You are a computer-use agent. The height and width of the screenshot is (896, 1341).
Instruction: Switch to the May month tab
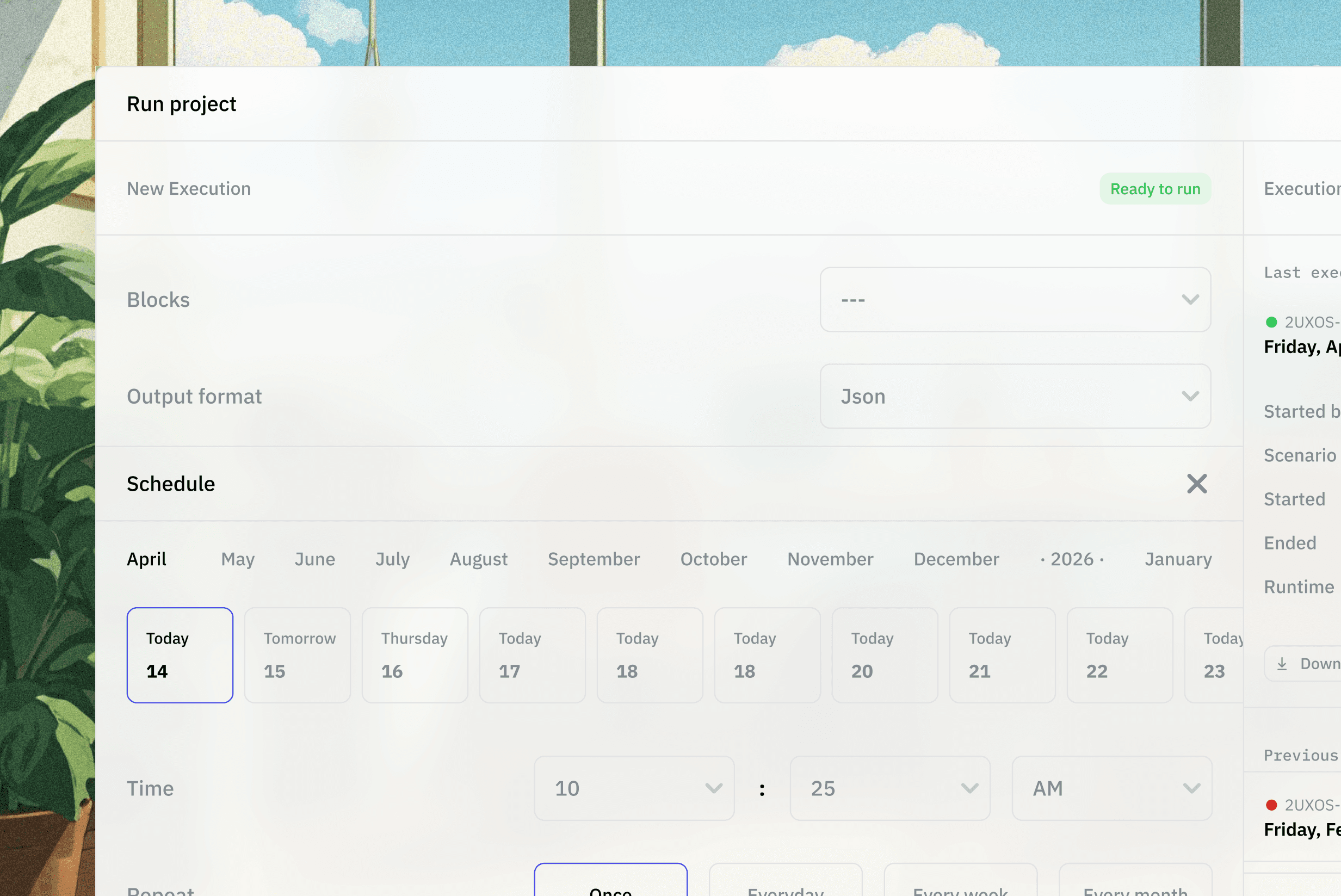[238, 559]
